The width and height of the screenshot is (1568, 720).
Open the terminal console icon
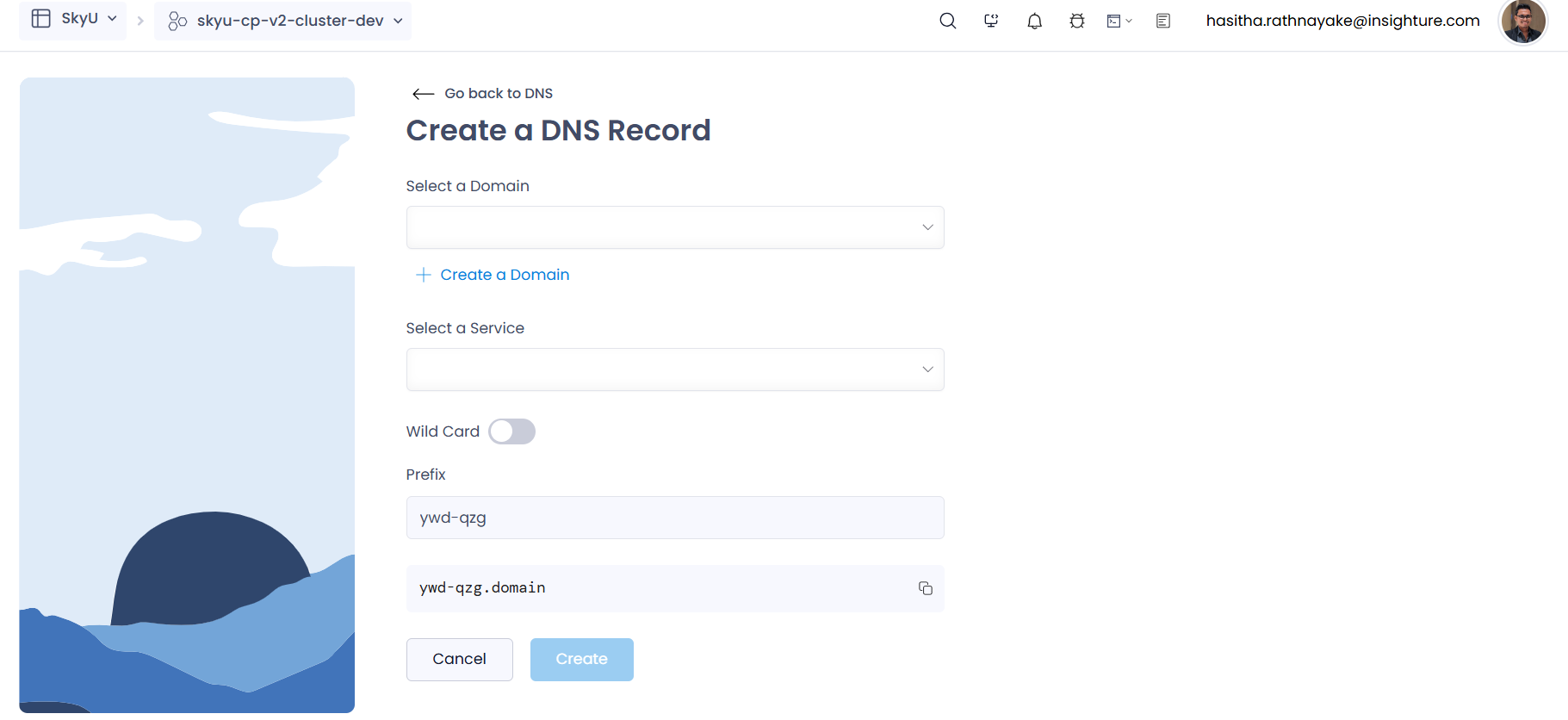[1113, 21]
